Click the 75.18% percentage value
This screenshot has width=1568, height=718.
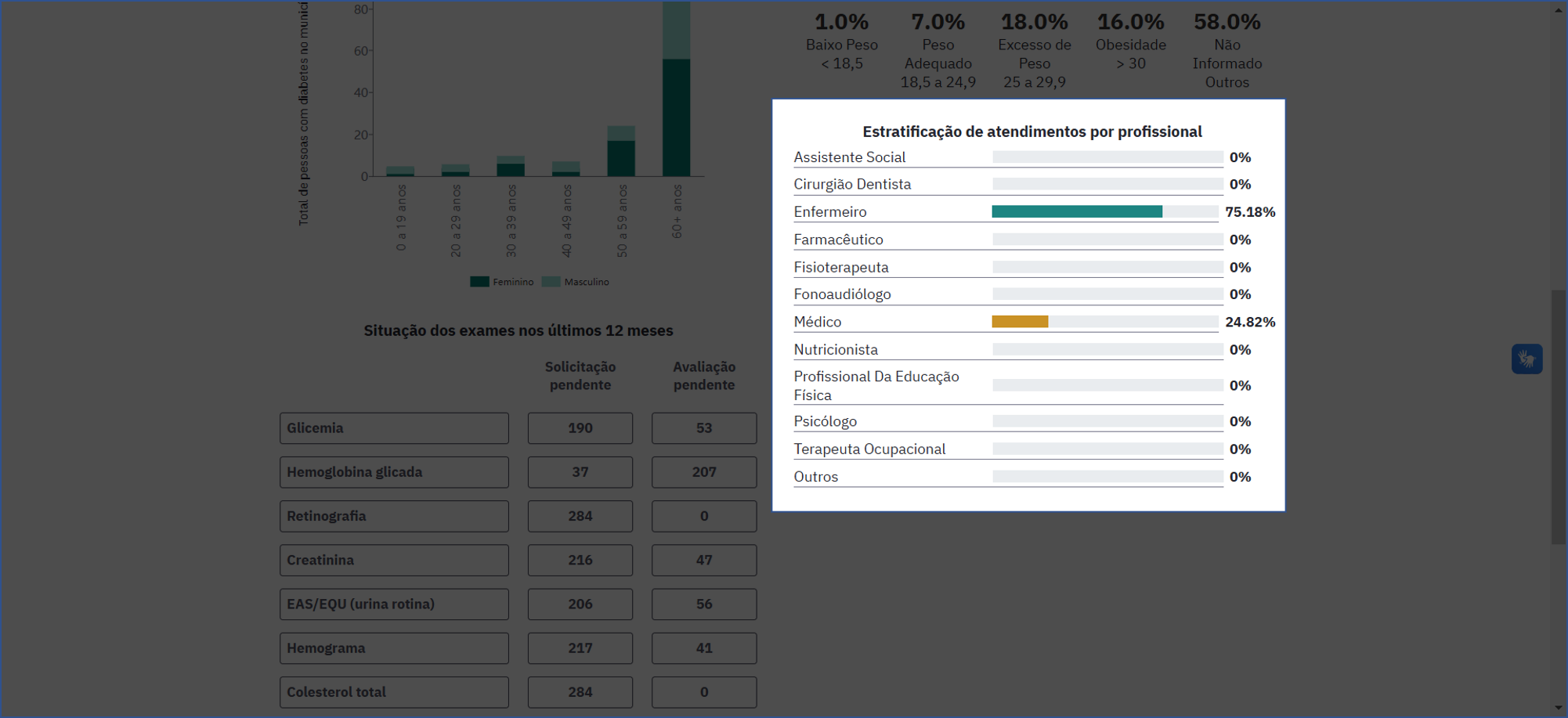(x=1250, y=212)
